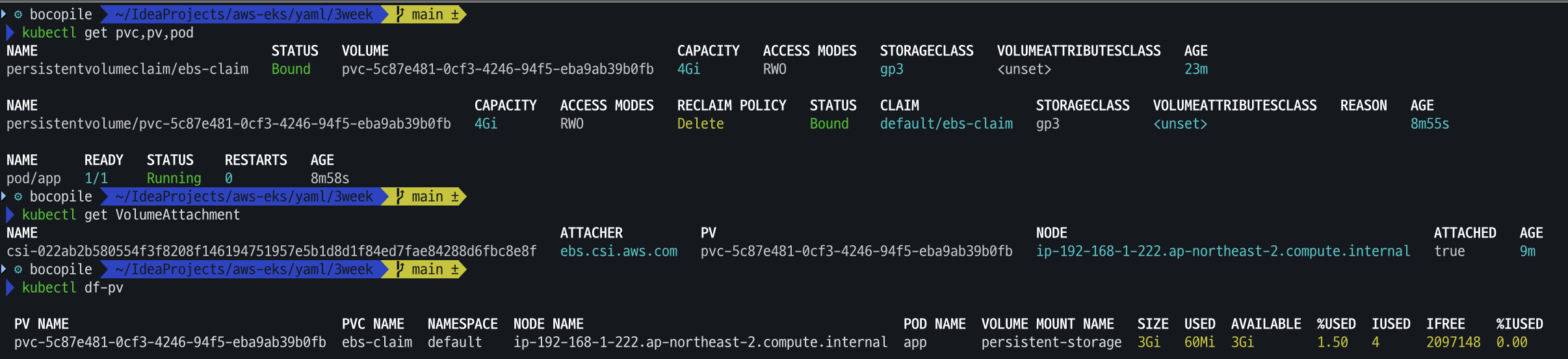The width and height of the screenshot is (1568, 359).
Task: Click the csi-022ab2b5 VolumeAttachment name
Action: pos(272,251)
